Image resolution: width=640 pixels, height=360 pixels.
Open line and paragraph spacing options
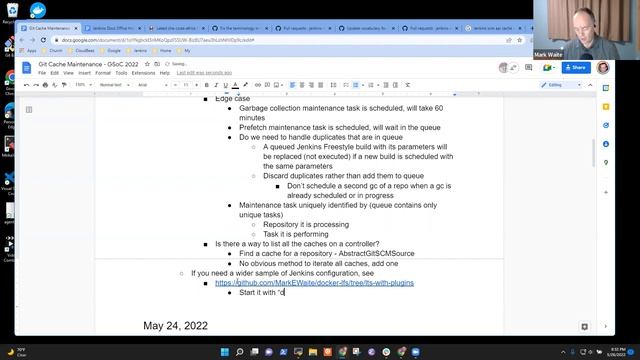tap(333, 85)
